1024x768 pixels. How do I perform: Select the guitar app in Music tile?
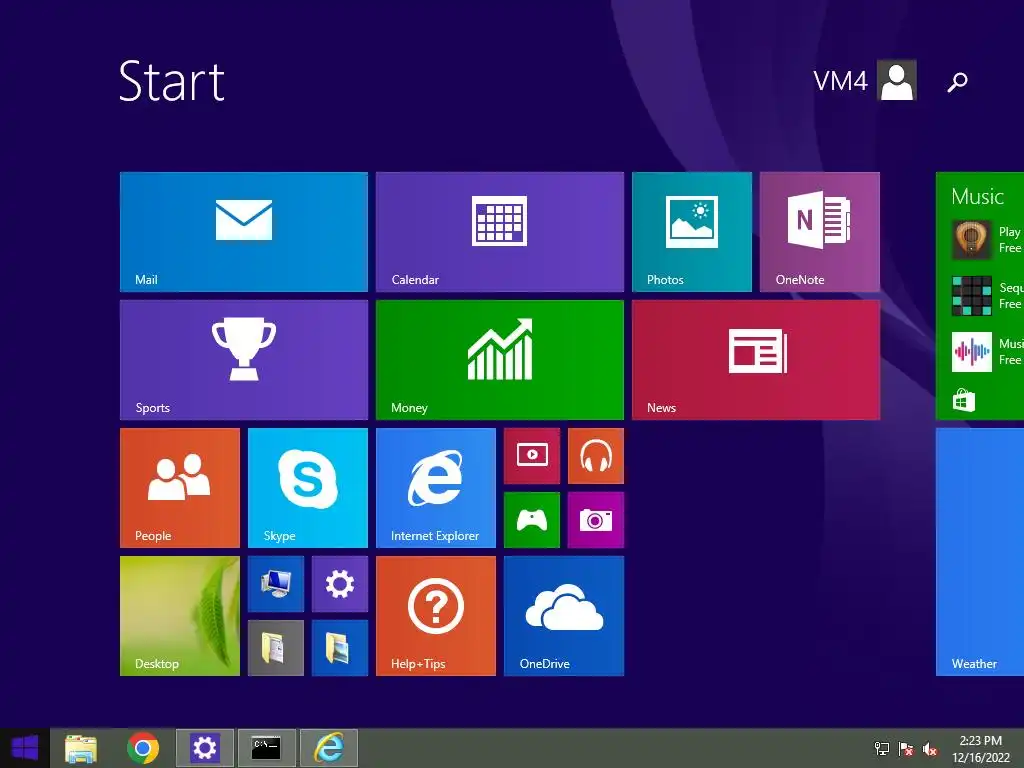pos(972,240)
